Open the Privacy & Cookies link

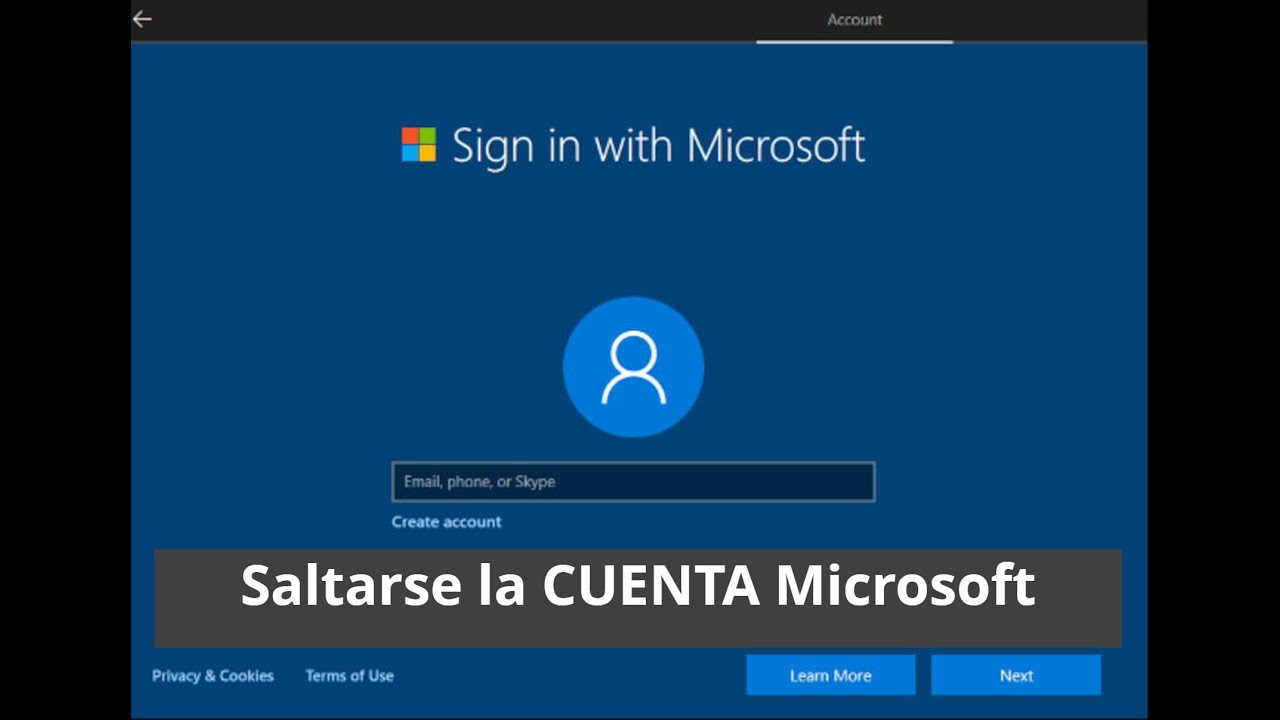[x=213, y=676]
